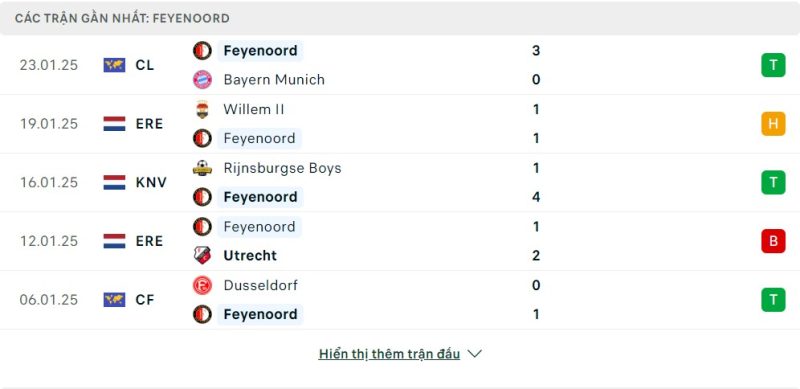Open the Rijnsburgse Boys team name
This screenshot has width=800, height=389.
tap(282, 168)
